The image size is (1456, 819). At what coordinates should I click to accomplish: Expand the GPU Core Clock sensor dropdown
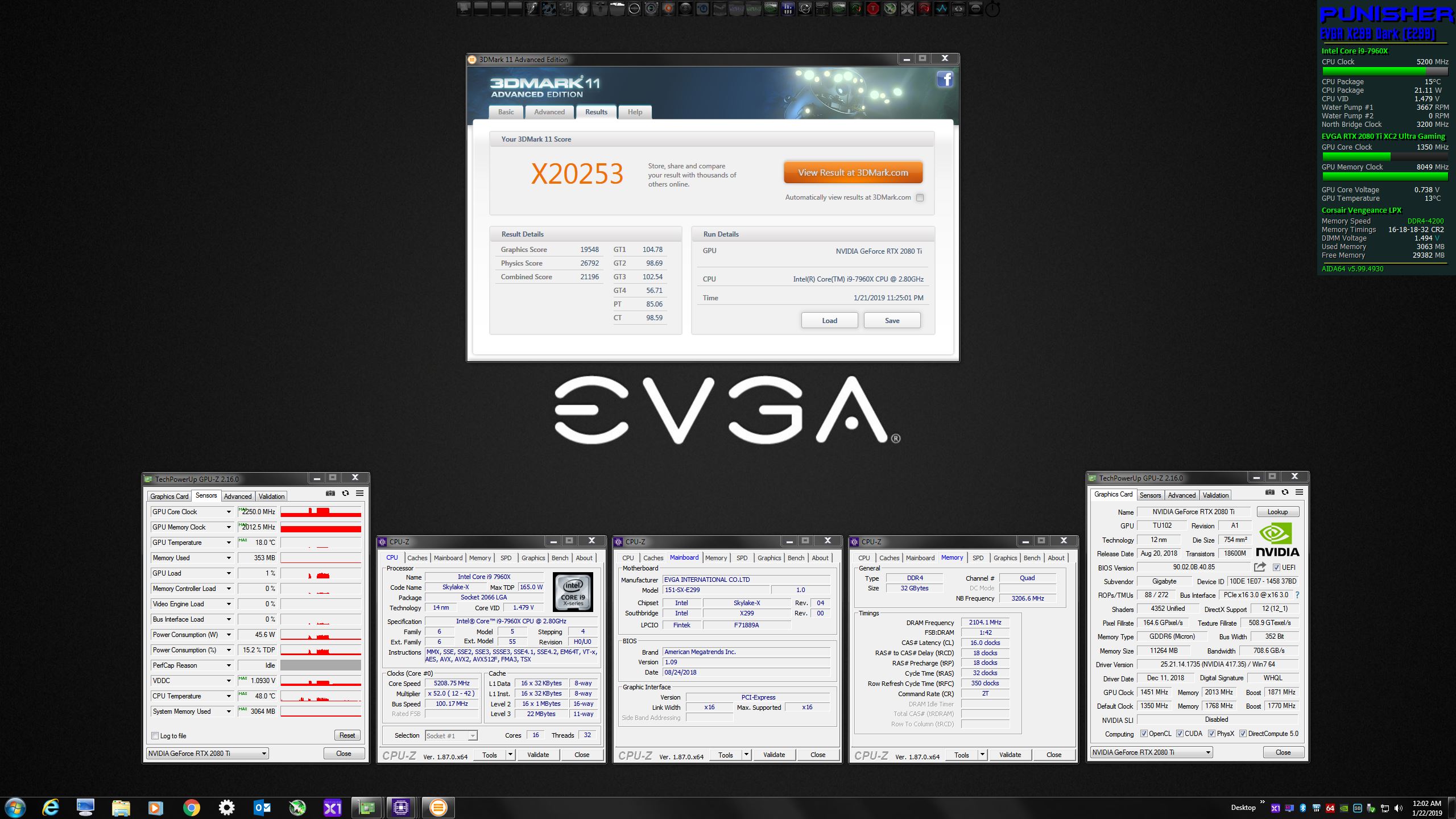click(x=229, y=512)
